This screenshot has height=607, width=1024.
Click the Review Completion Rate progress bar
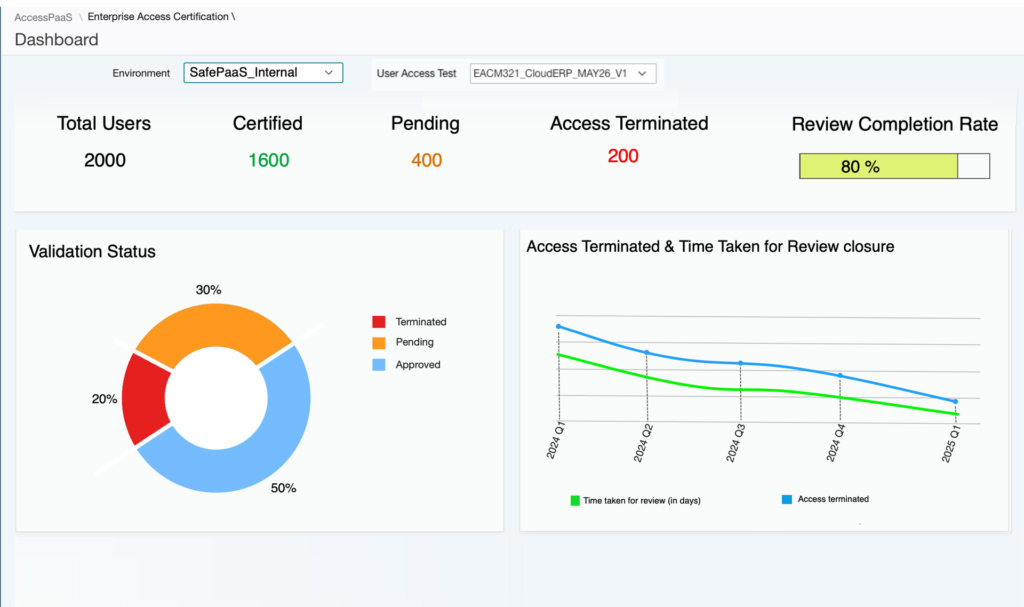(894, 167)
